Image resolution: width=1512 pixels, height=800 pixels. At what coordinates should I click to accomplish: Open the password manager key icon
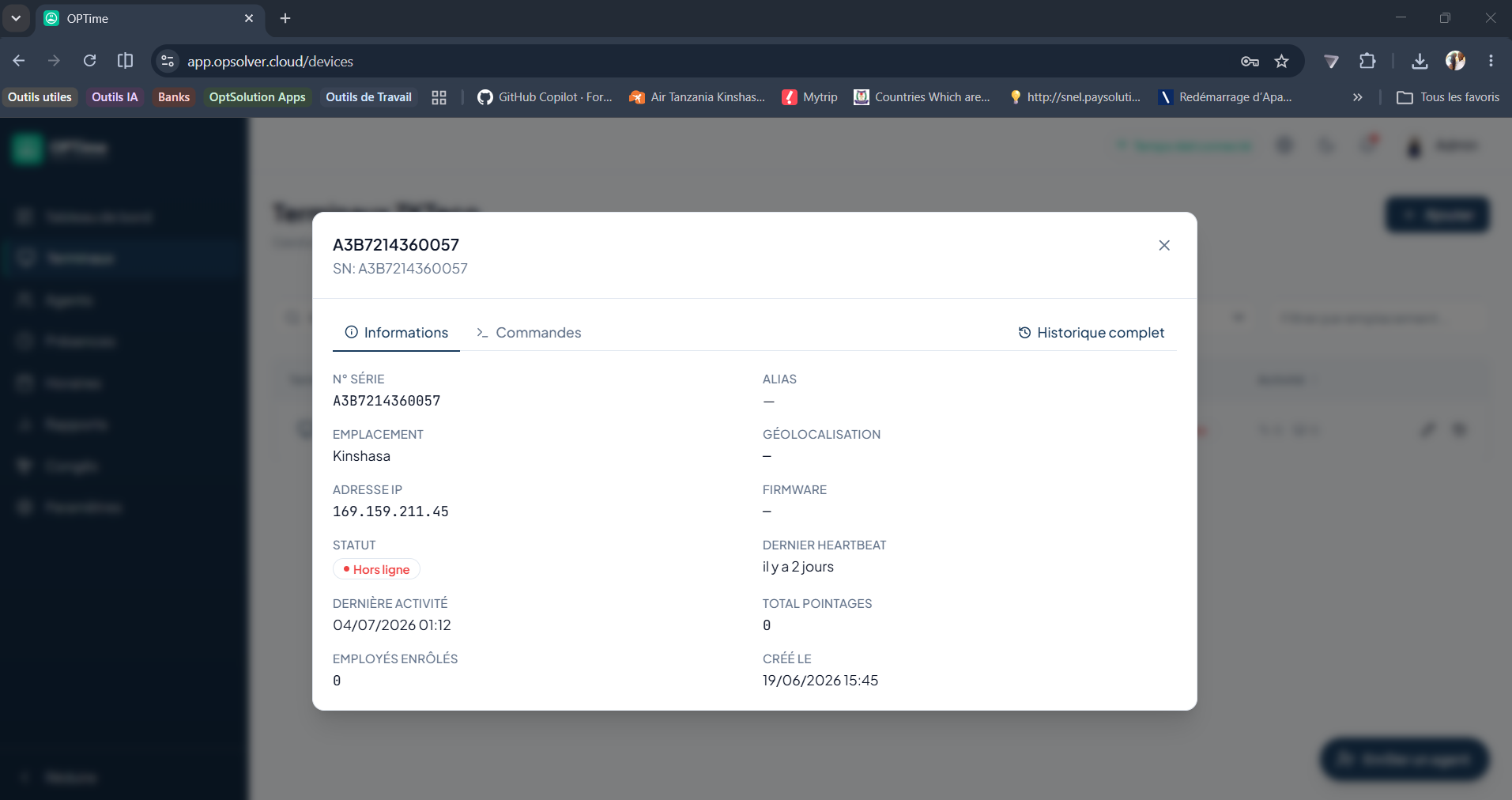(1250, 61)
